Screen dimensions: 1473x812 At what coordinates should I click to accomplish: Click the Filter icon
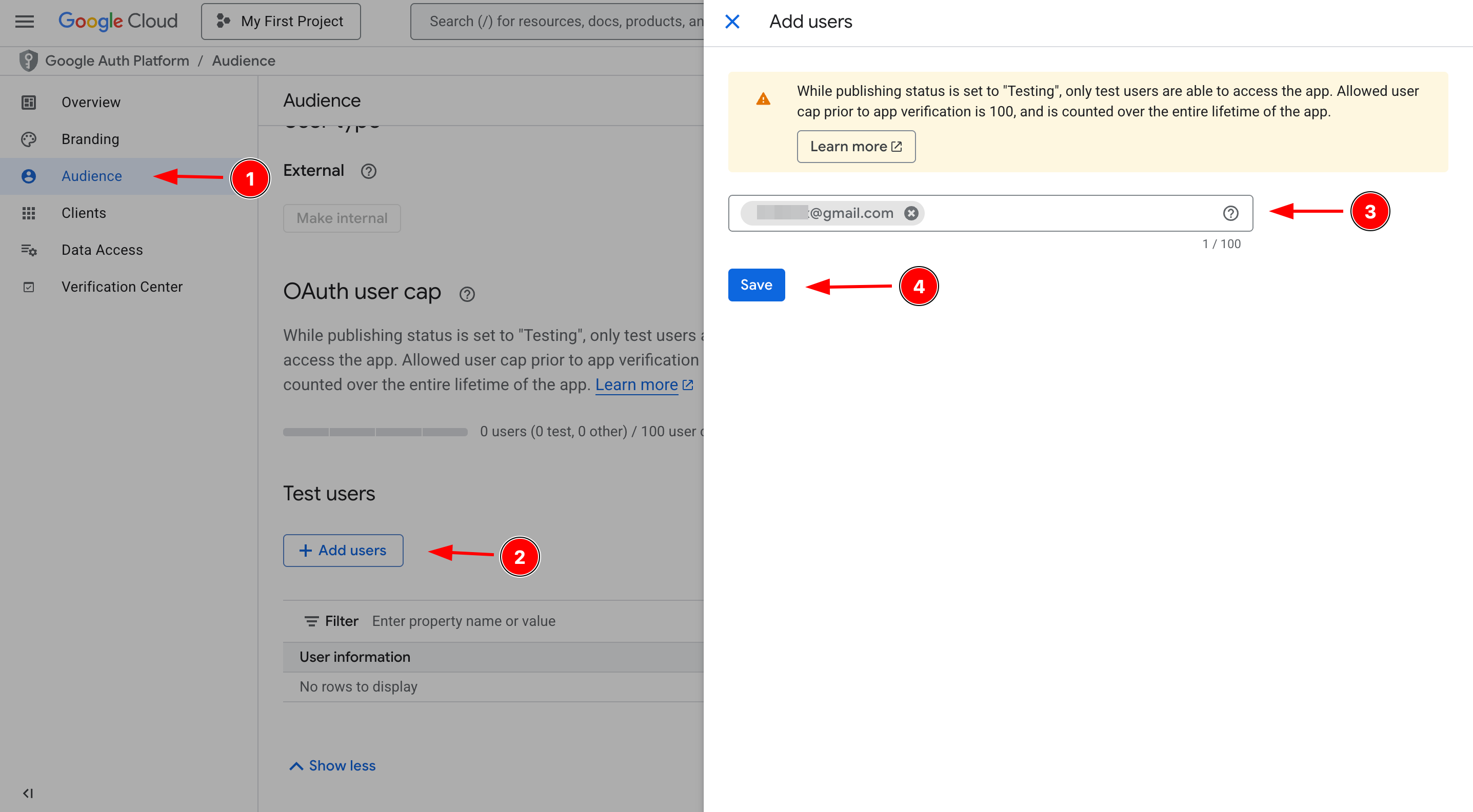coord(311,621)
